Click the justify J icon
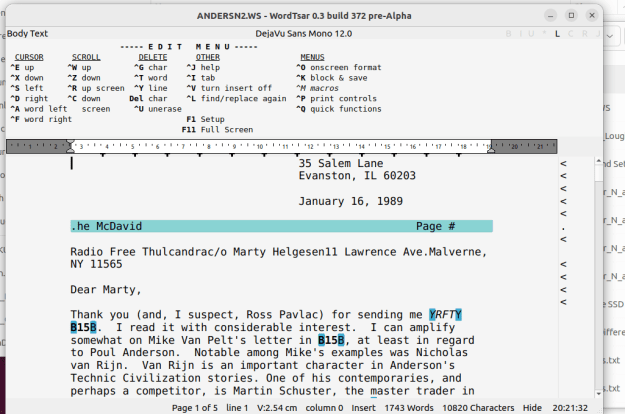 tap(597, 34)
